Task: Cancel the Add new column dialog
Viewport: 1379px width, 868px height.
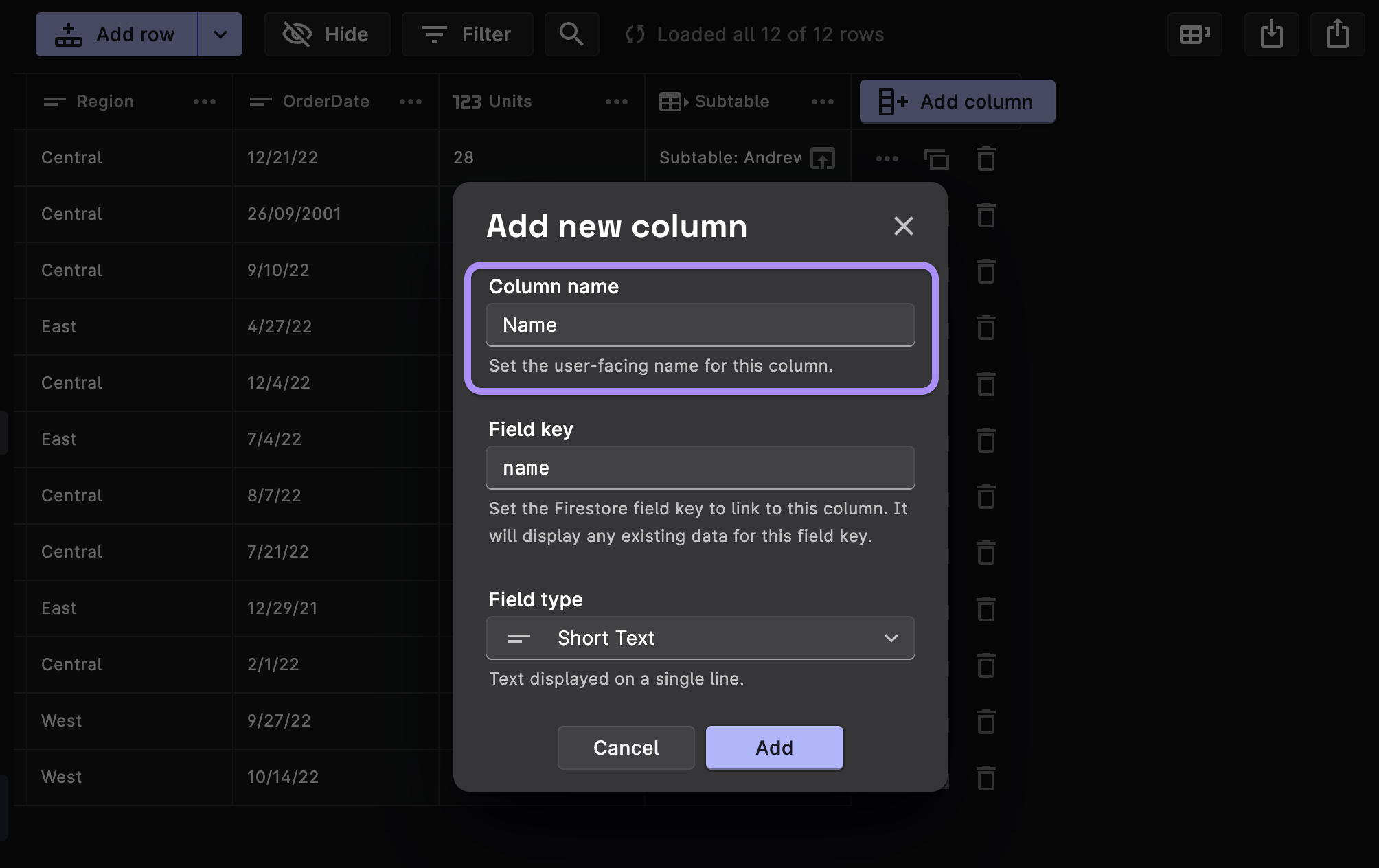Action: 626,748
